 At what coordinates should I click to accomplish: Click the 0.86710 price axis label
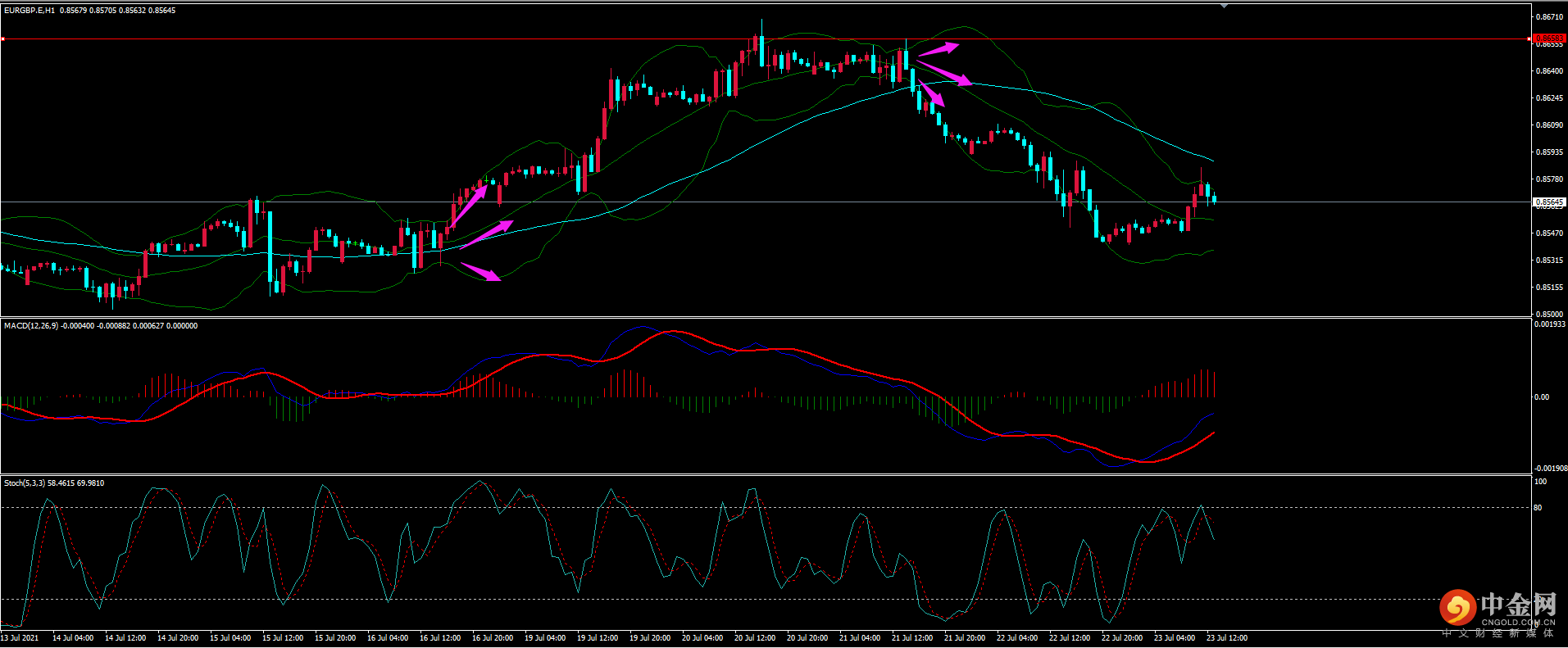pyautogui.click(x=1549, y=17)
